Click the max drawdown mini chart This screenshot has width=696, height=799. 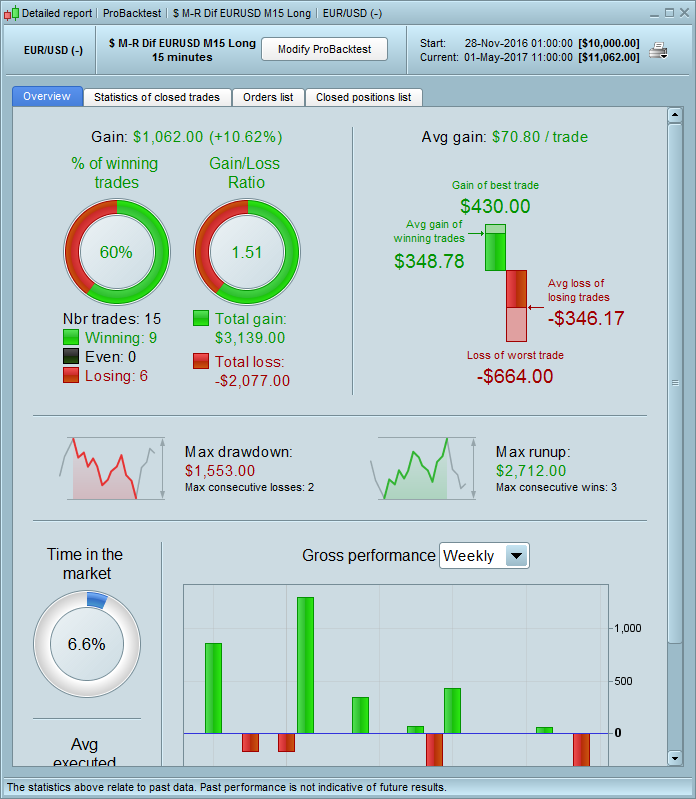[x=113, y=468]
